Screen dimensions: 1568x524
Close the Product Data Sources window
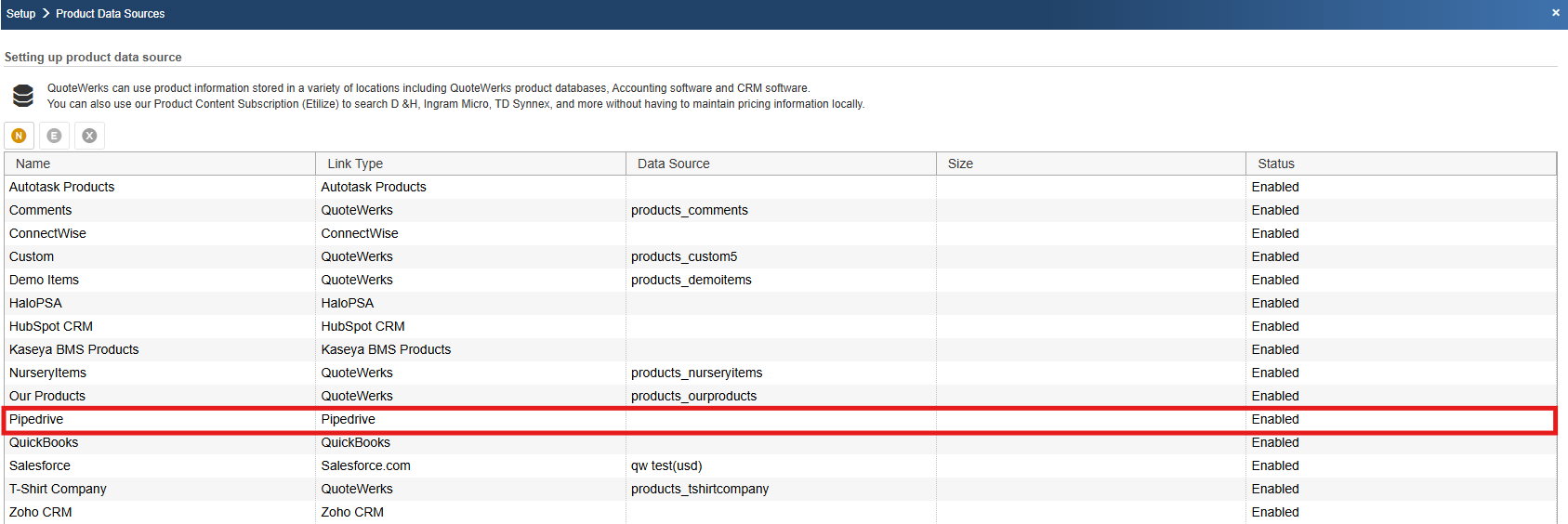pyautogui.click(x=1555, y=13)
